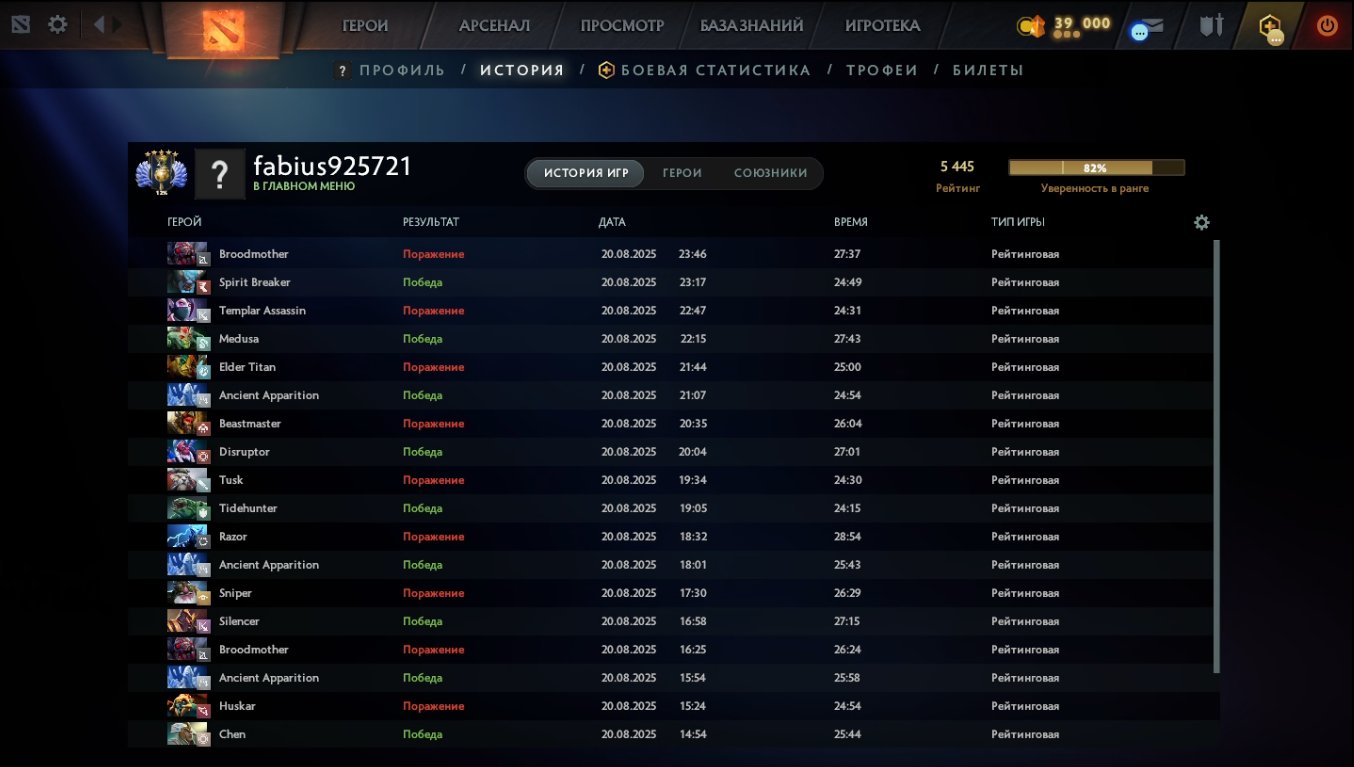This screenshot has height=767, width=1354.
Task: Switch to the Герои toggle tab
Action: [682, 173]
